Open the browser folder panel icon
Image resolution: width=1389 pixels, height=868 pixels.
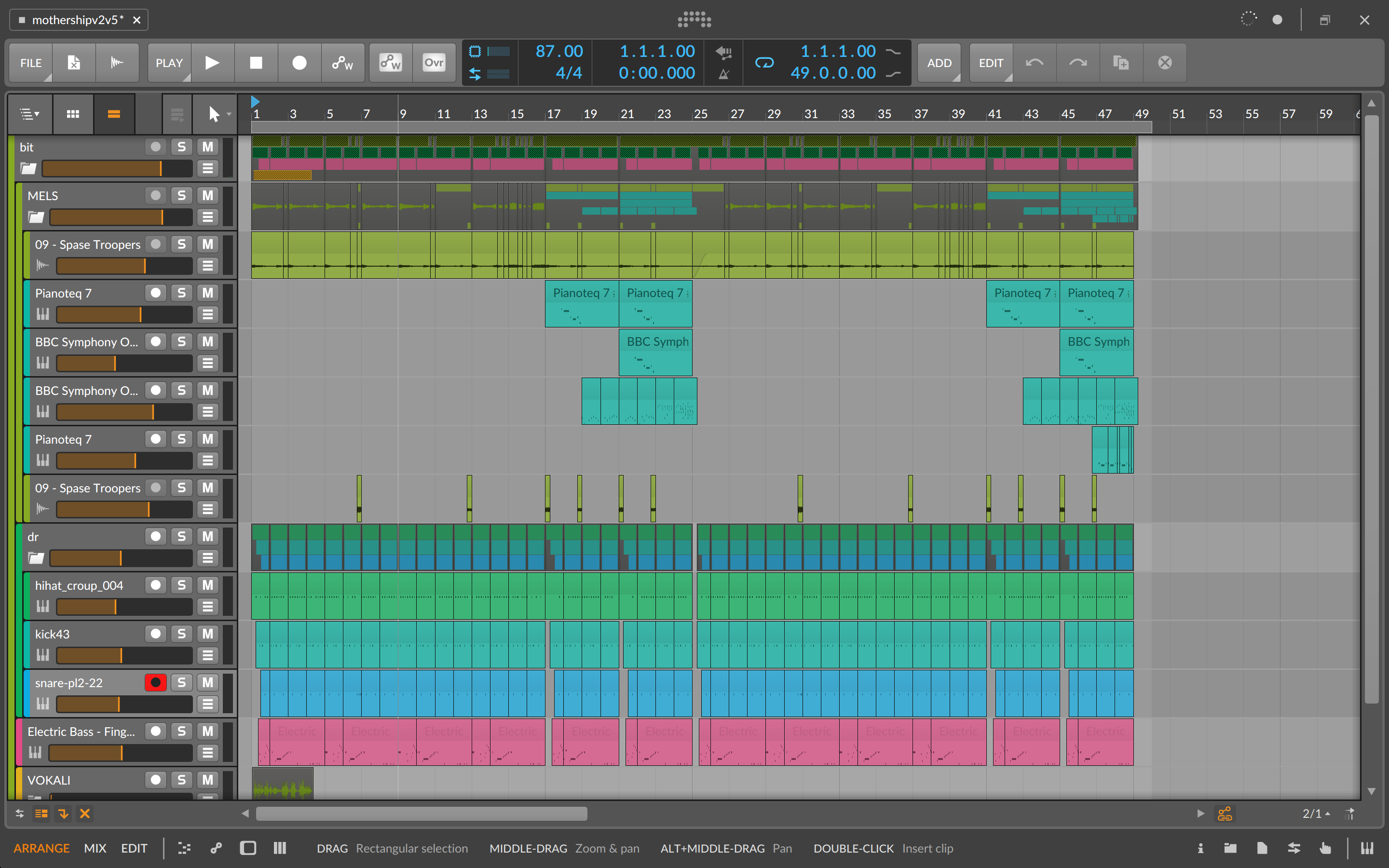pyautogui.click(x=1230, y=848)
